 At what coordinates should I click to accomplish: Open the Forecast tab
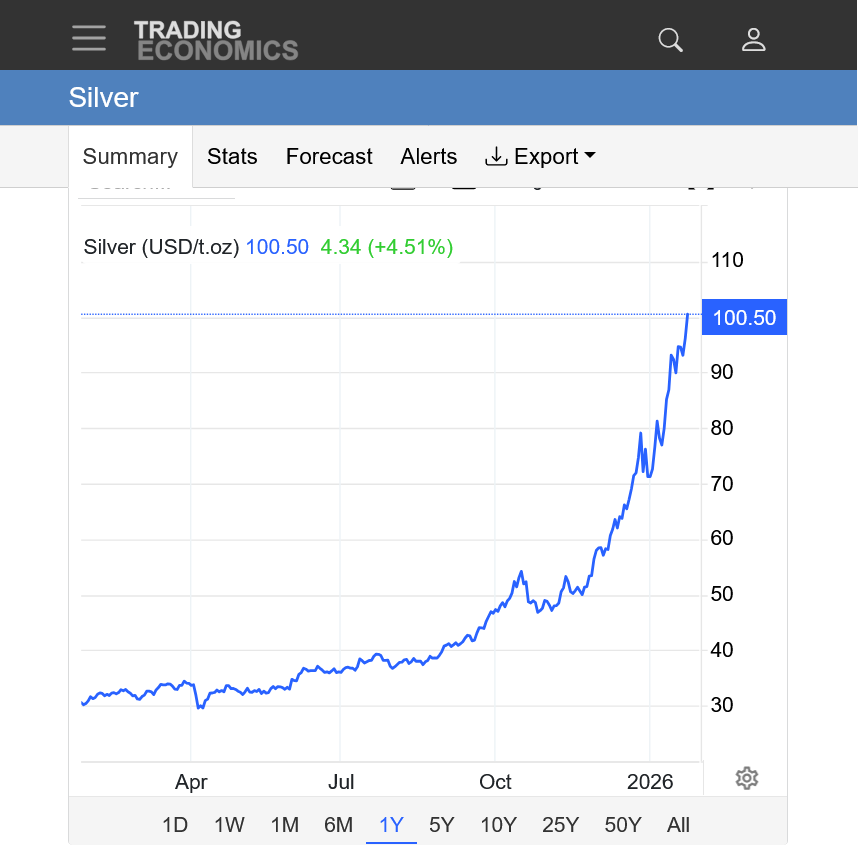pos(329,157)
